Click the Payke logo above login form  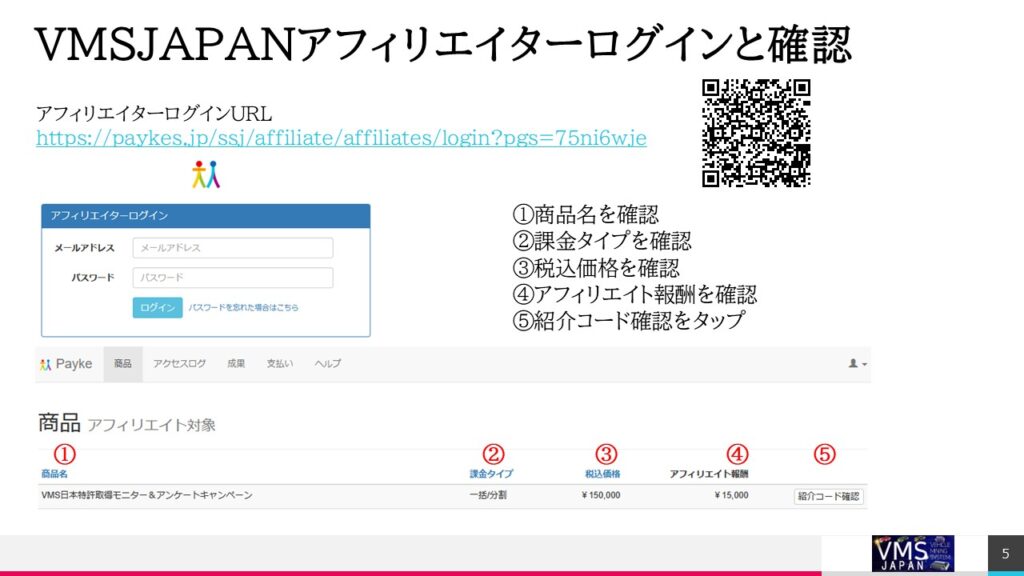click(205, 174)
